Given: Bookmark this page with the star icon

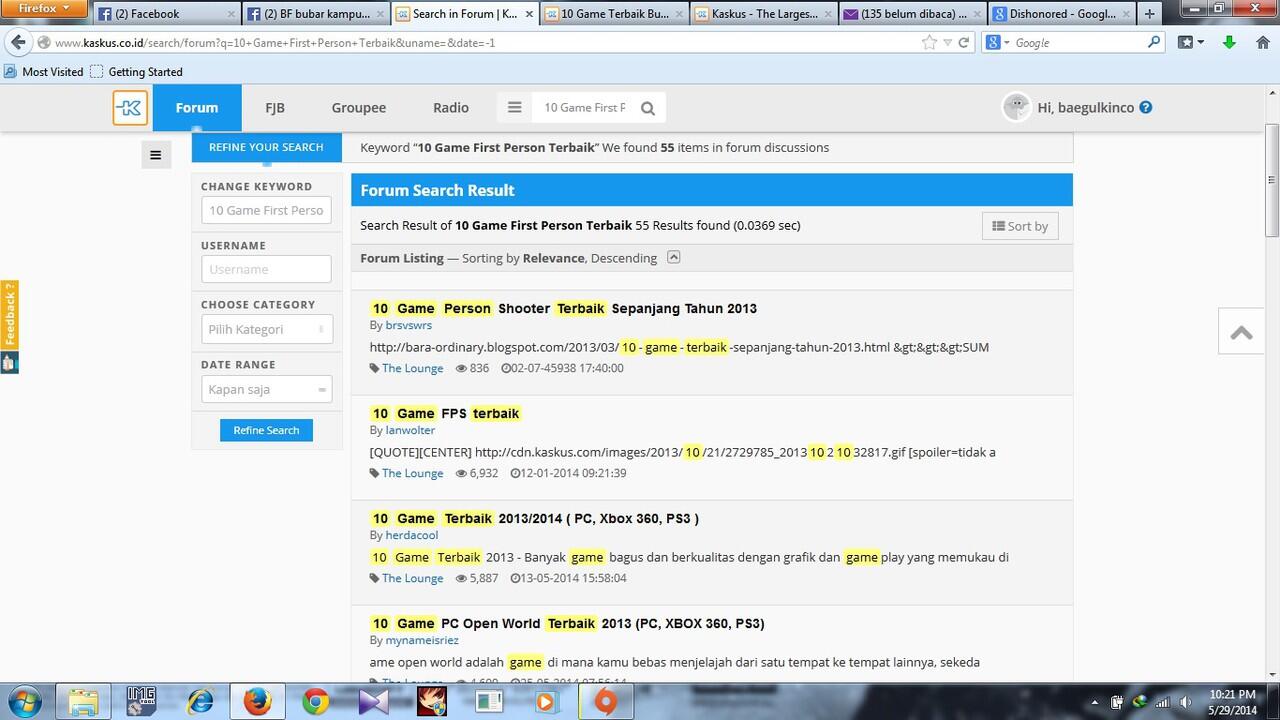Looking at the screenshot, I should click(x=929, y=43).
